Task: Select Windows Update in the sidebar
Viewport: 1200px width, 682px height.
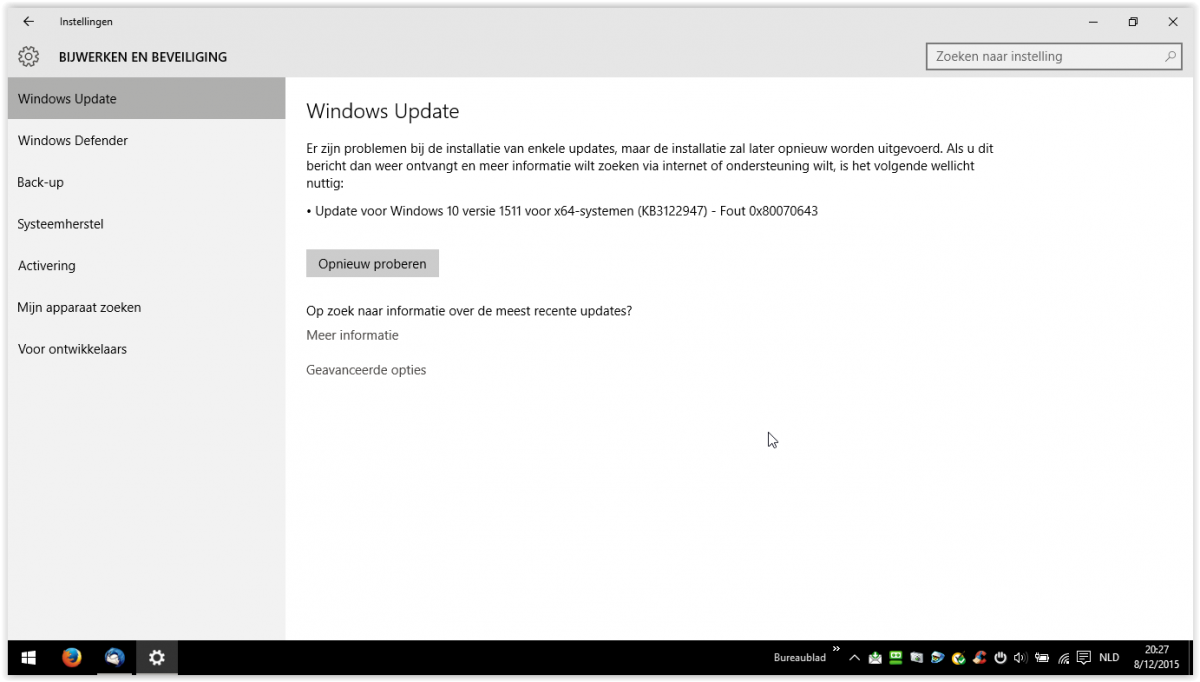Action: [x=146, y=99]
